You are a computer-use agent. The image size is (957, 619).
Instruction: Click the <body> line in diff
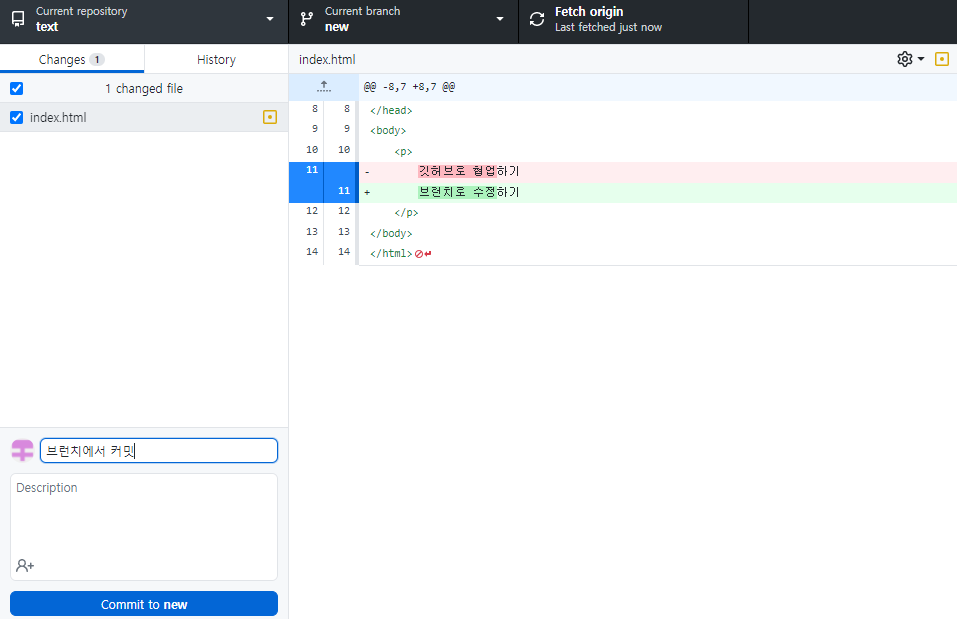[388, 131]
